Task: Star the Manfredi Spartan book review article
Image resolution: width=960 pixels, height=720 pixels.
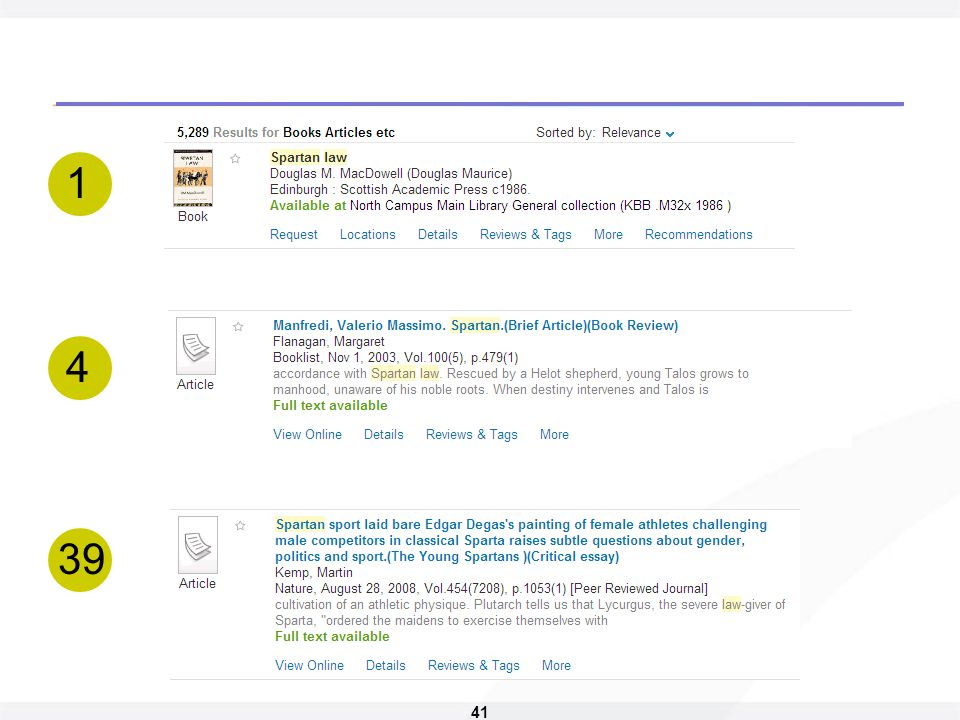Action: pyautogui.click(x=238, y=326)
